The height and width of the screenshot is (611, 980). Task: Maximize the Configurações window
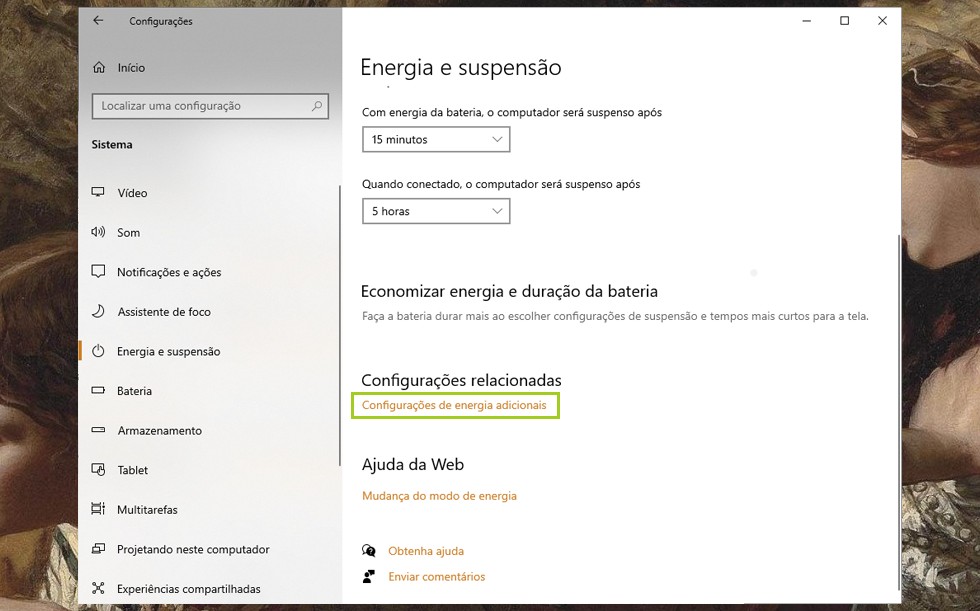[x=844, y=21]
